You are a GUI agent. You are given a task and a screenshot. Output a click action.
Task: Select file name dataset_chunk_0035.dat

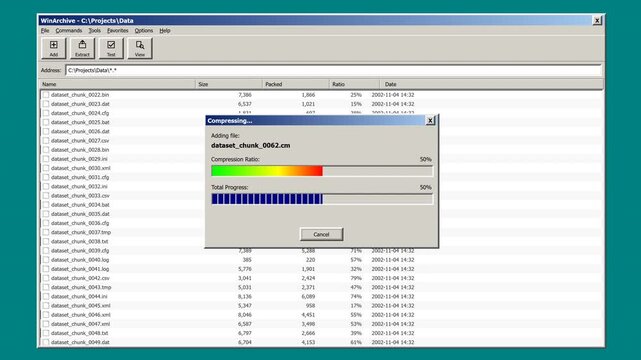click(80, 214)
